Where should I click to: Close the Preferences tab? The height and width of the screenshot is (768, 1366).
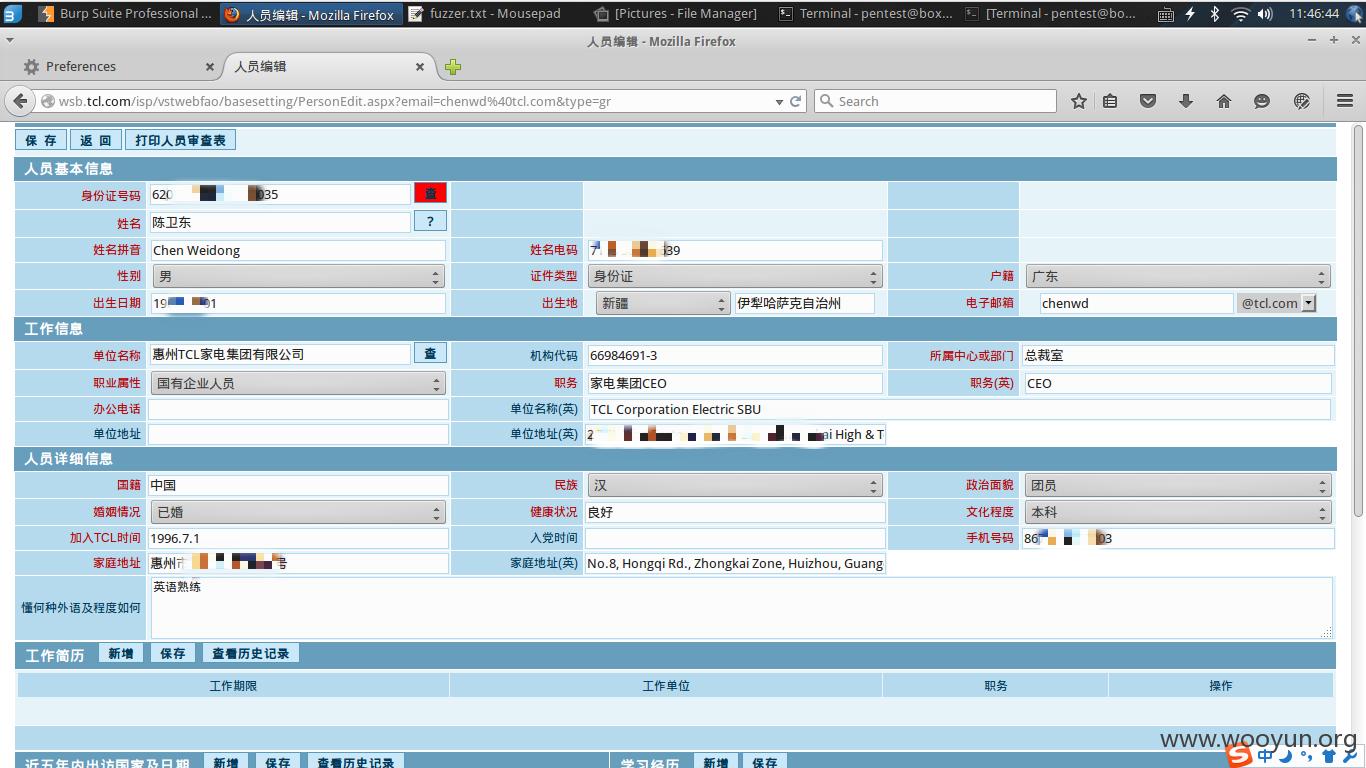tap(210, 67)
